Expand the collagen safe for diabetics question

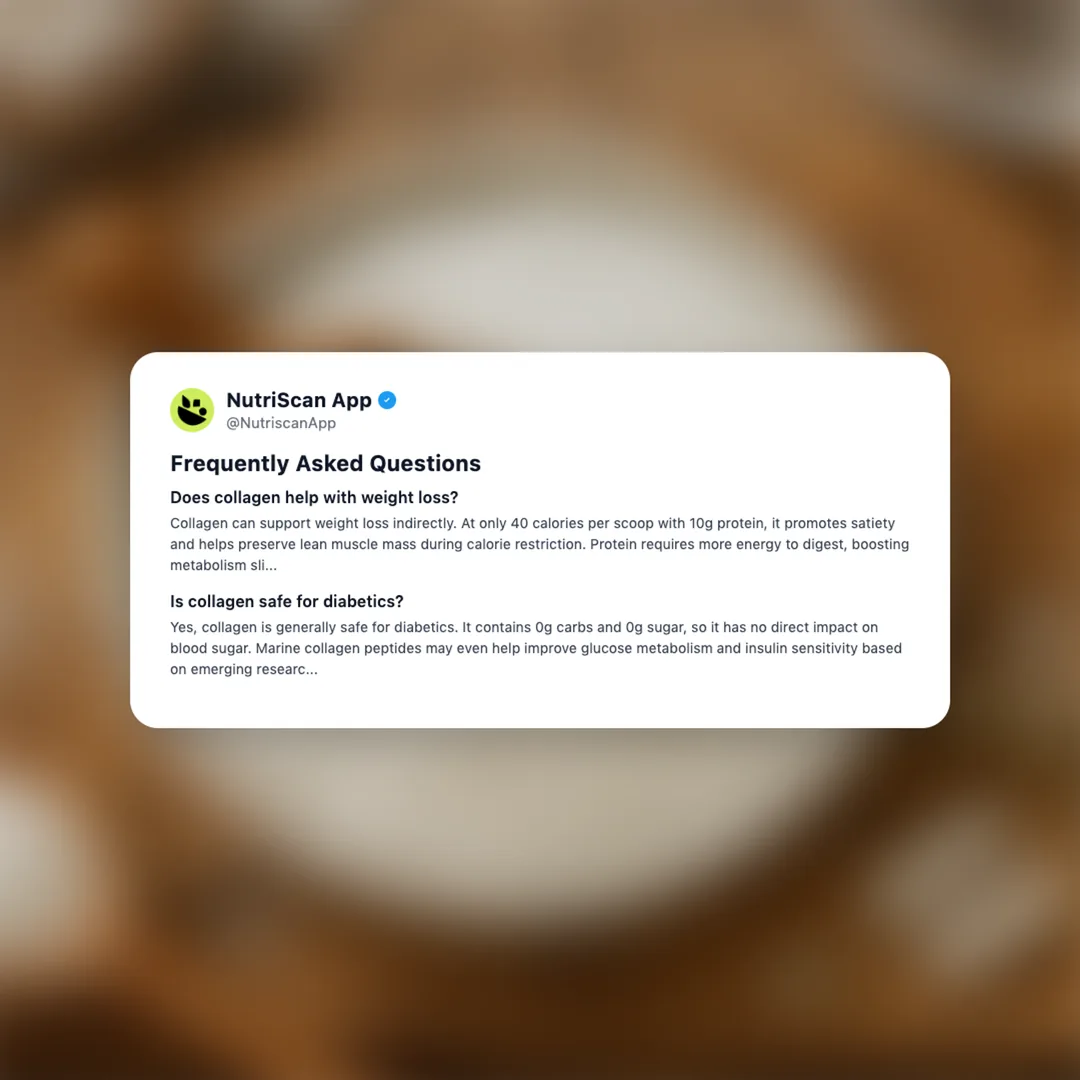tap(287, 601)
